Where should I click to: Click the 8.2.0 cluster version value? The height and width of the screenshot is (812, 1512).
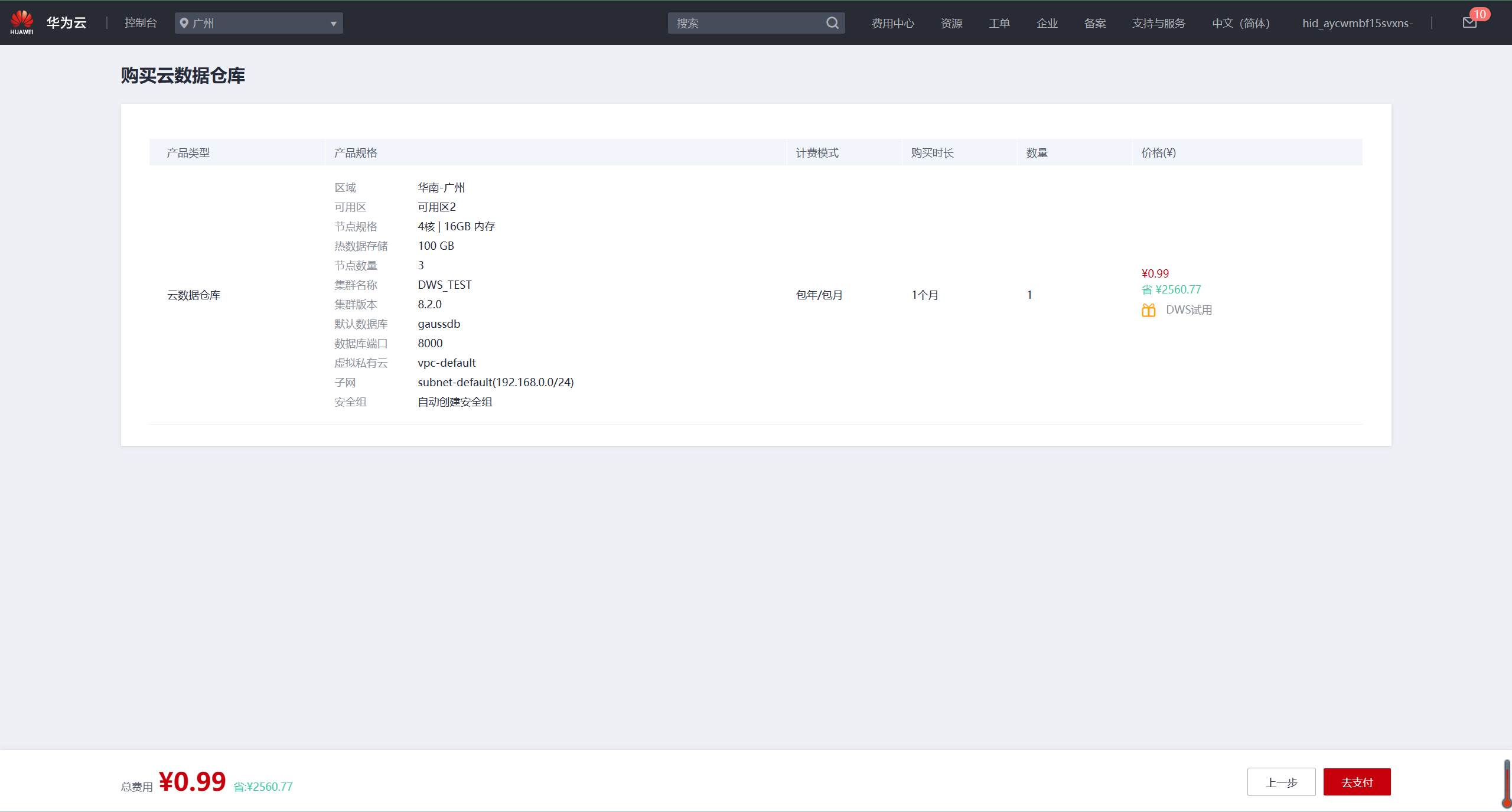point(430,305)
